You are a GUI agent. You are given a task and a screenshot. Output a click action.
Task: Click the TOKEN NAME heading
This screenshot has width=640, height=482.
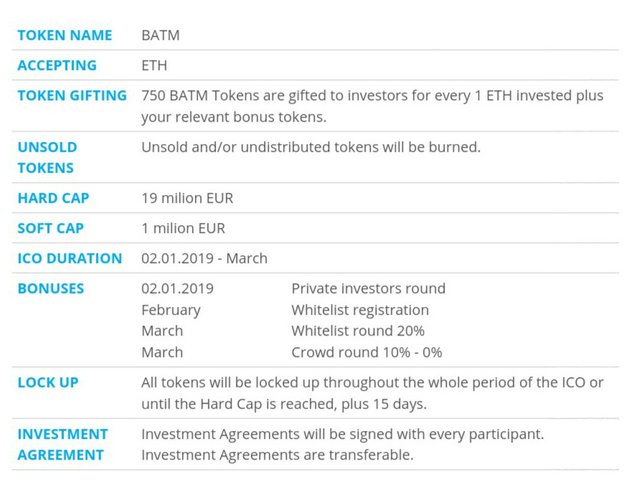pos(66,35)
